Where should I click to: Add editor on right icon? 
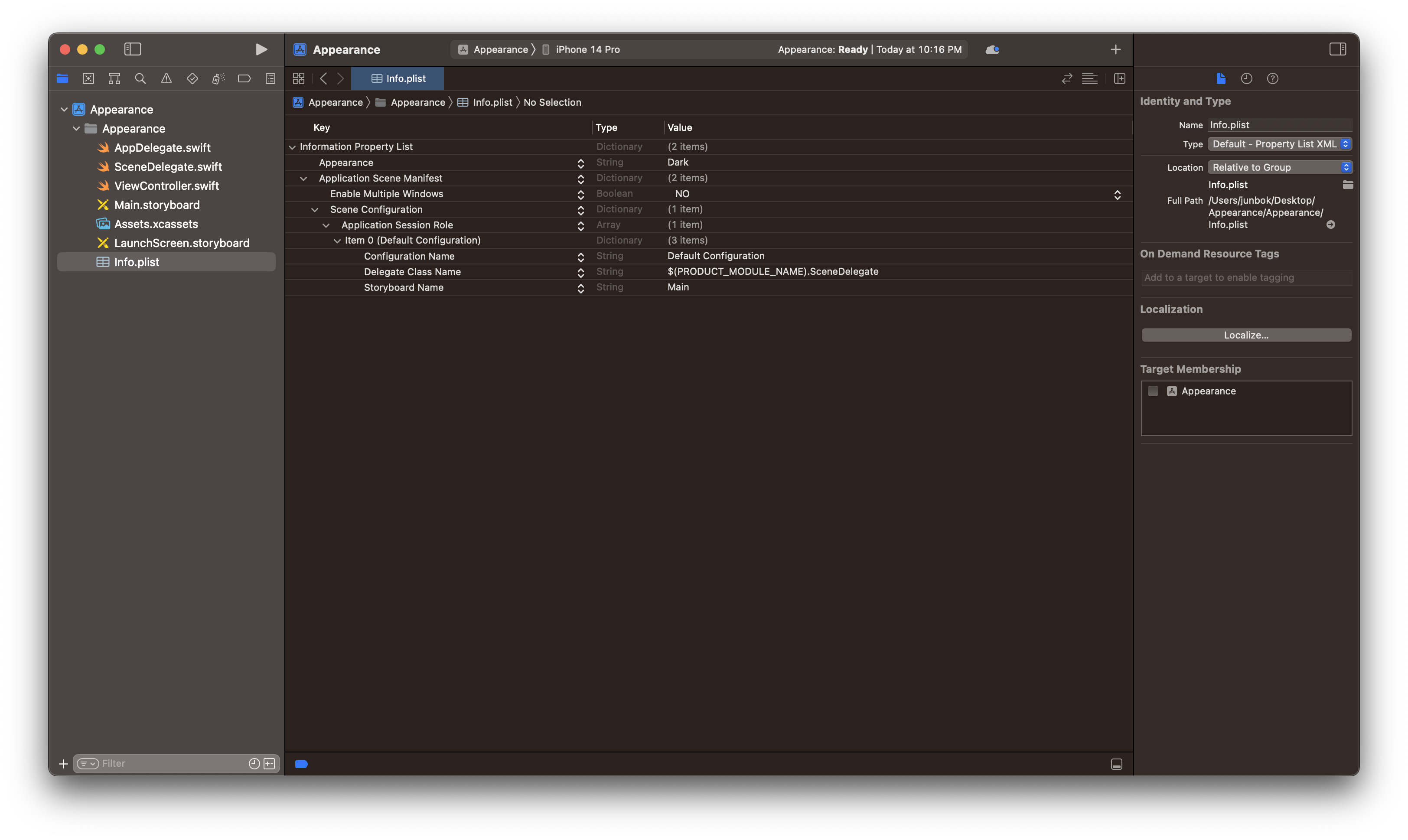[1119, 79]
